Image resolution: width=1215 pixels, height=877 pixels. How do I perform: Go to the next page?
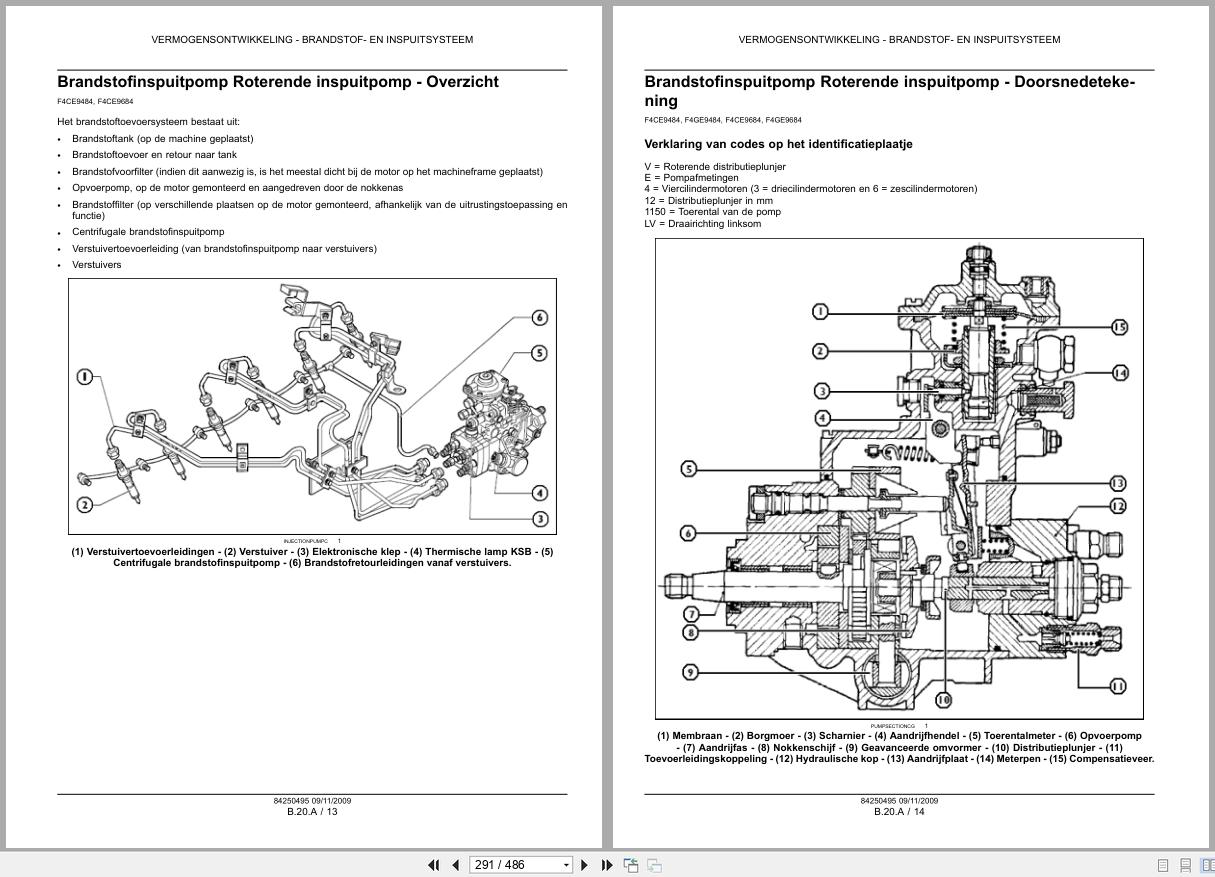pyautogui.click(x=584, y=864)
